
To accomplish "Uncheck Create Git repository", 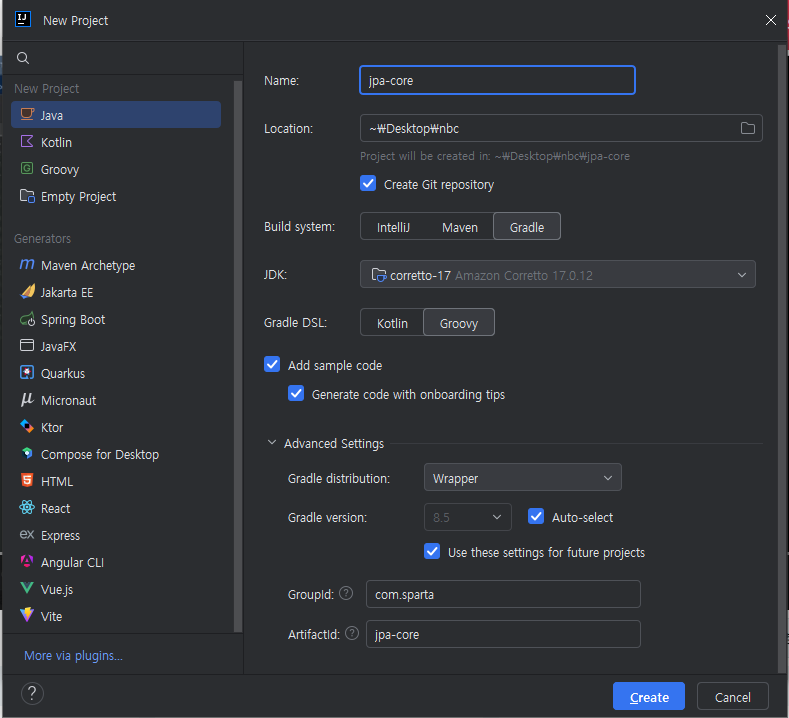I will [x=368, y=183].
